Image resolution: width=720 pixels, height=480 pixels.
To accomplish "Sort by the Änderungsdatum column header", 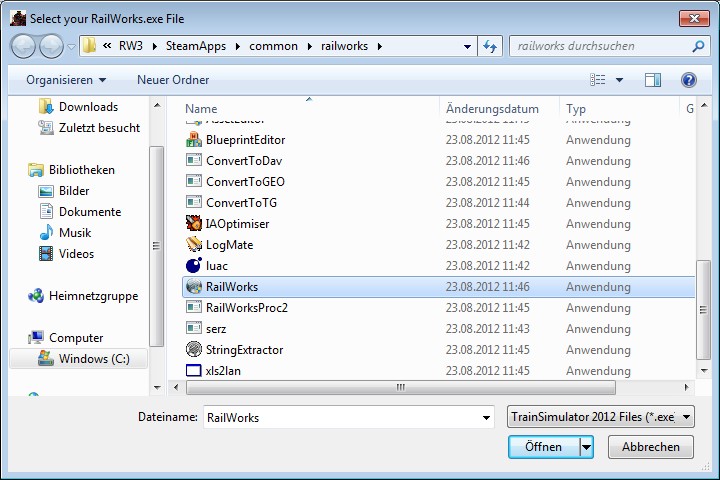I will (492, 109).
